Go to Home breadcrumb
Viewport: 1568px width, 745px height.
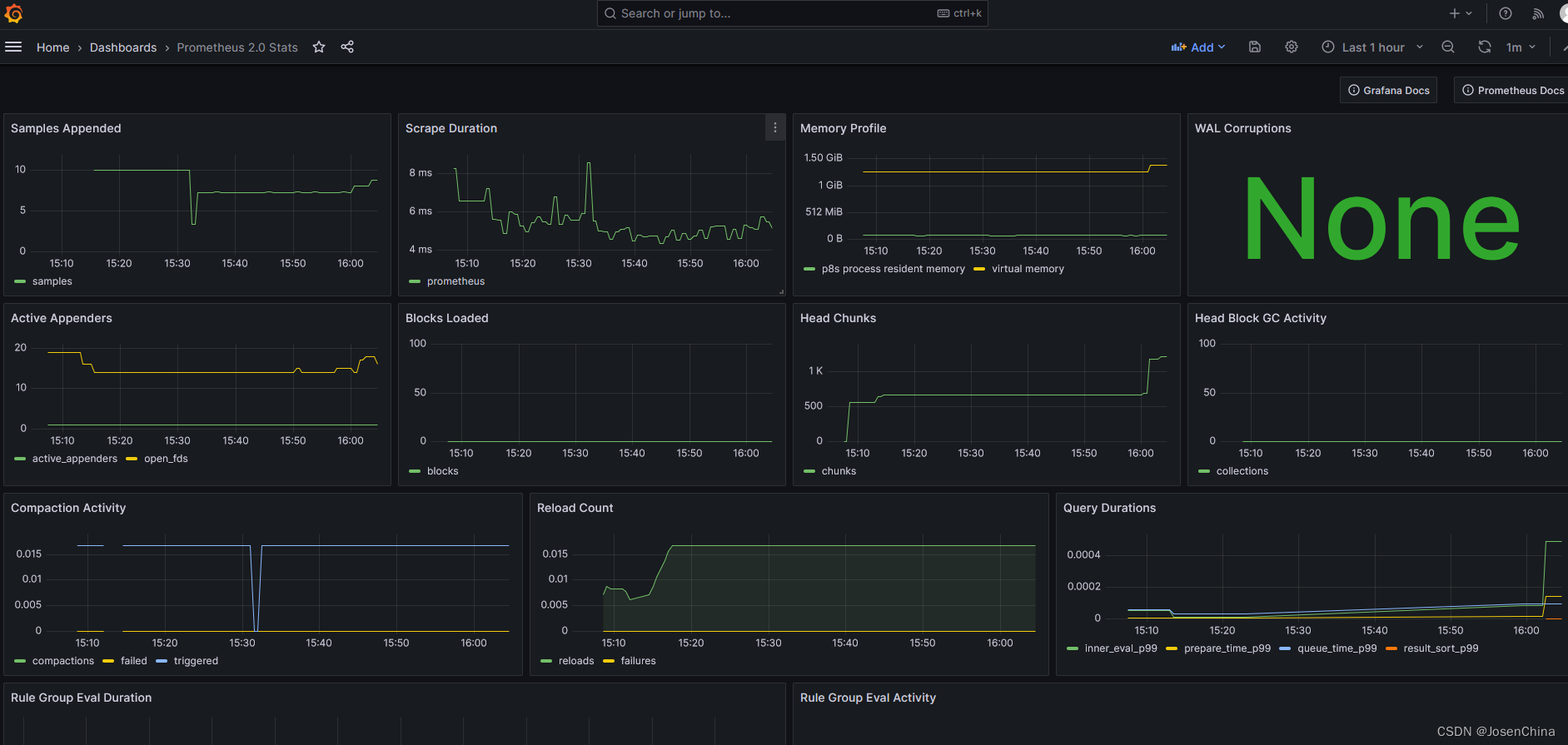click(x=52, y=47)
